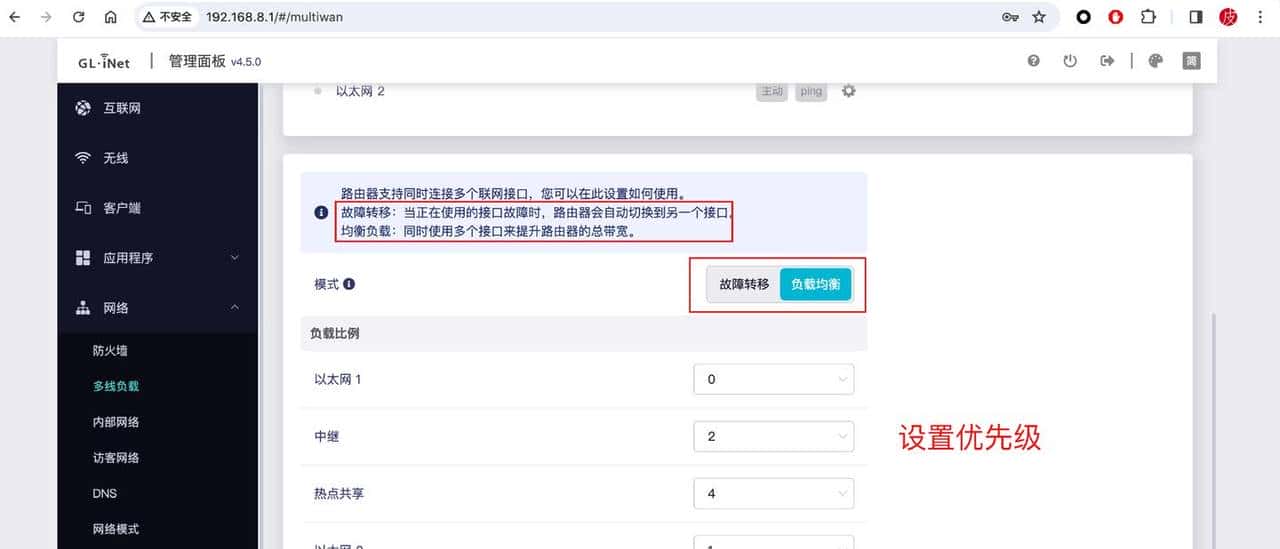Bookmark this page with the star icon
1280x549 pixels.
pyautogui.click(x=1039, y=17)
